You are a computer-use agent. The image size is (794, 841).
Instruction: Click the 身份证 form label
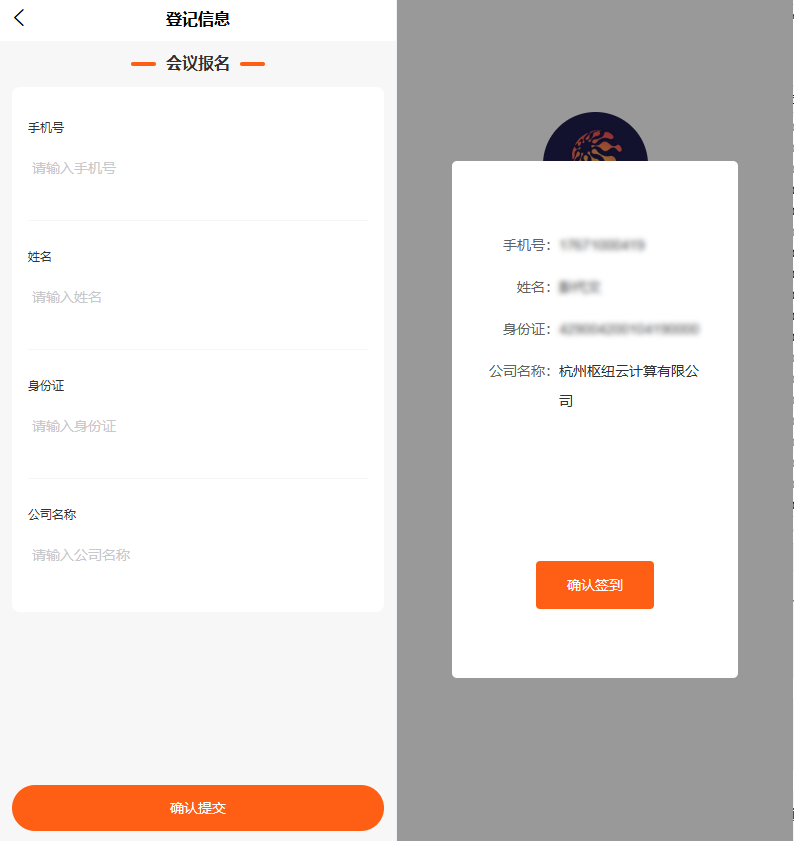click(x=46, y=386)
